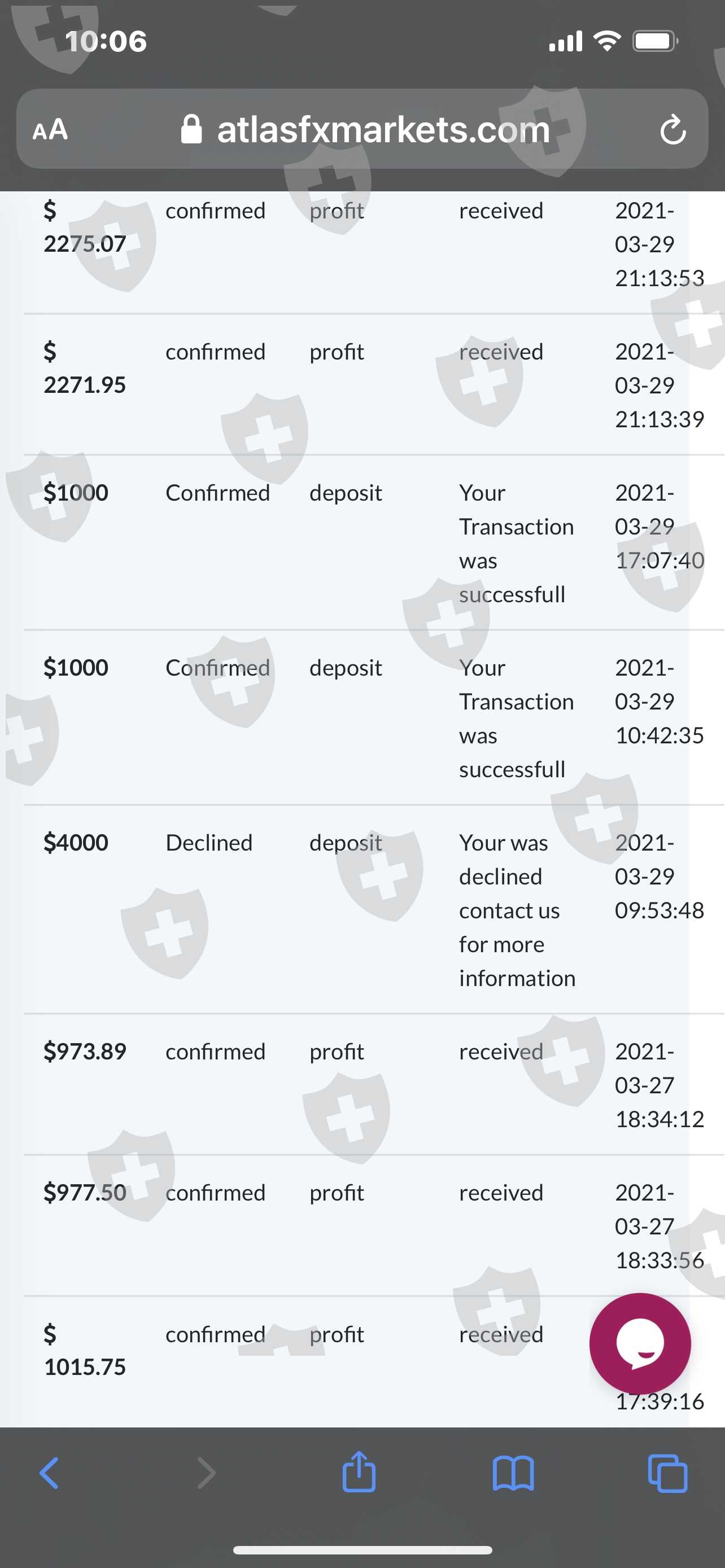The image size is (725, 1568).
Task: Tap the $973.89 profit amount
Action: coord(85,1051)
